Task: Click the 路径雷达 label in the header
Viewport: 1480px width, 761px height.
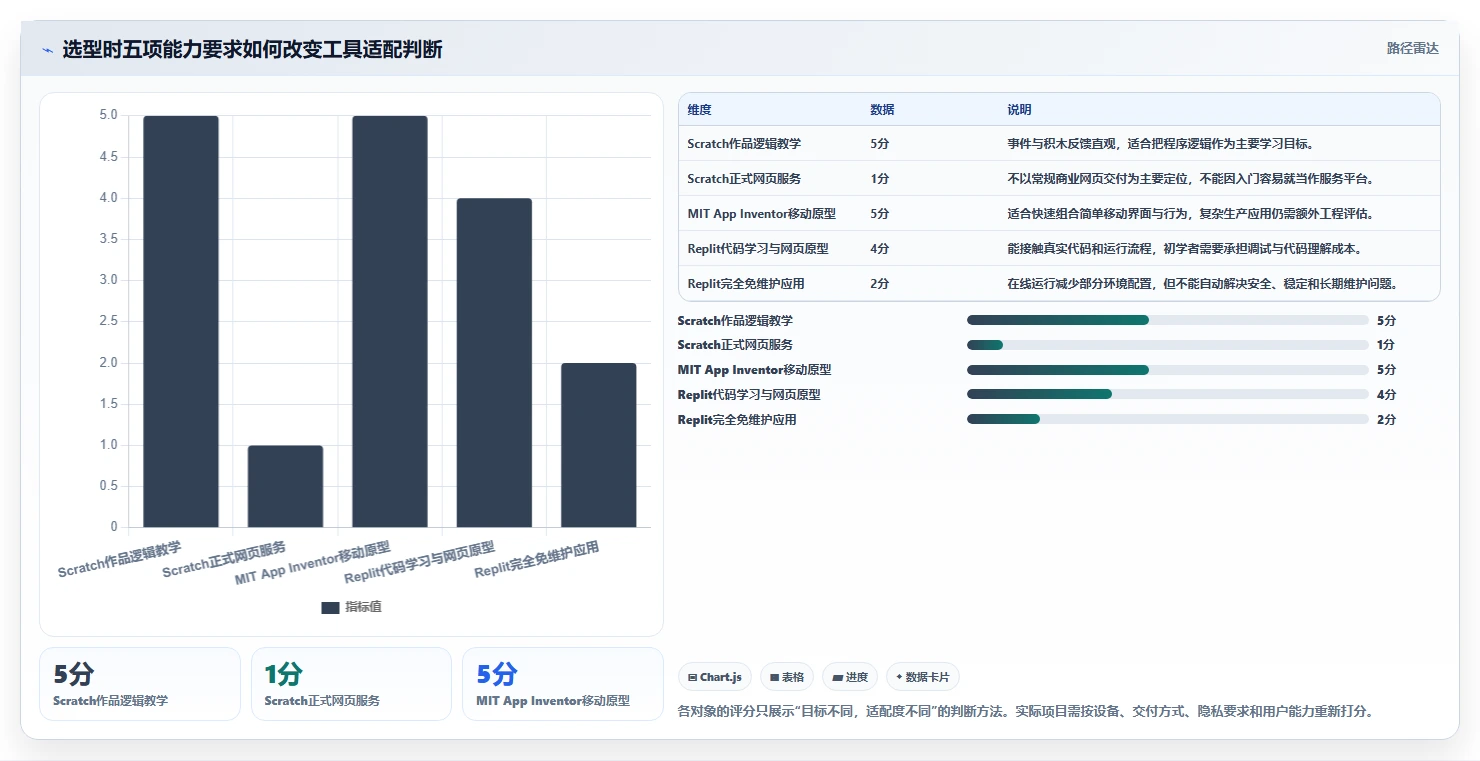Action: click(1412, 48)
